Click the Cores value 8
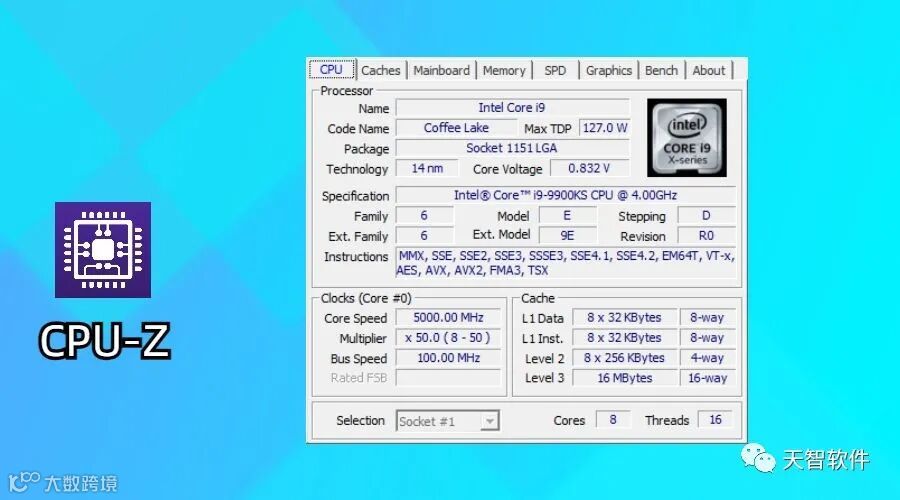 pyautogui.click(x=613, y=420)
